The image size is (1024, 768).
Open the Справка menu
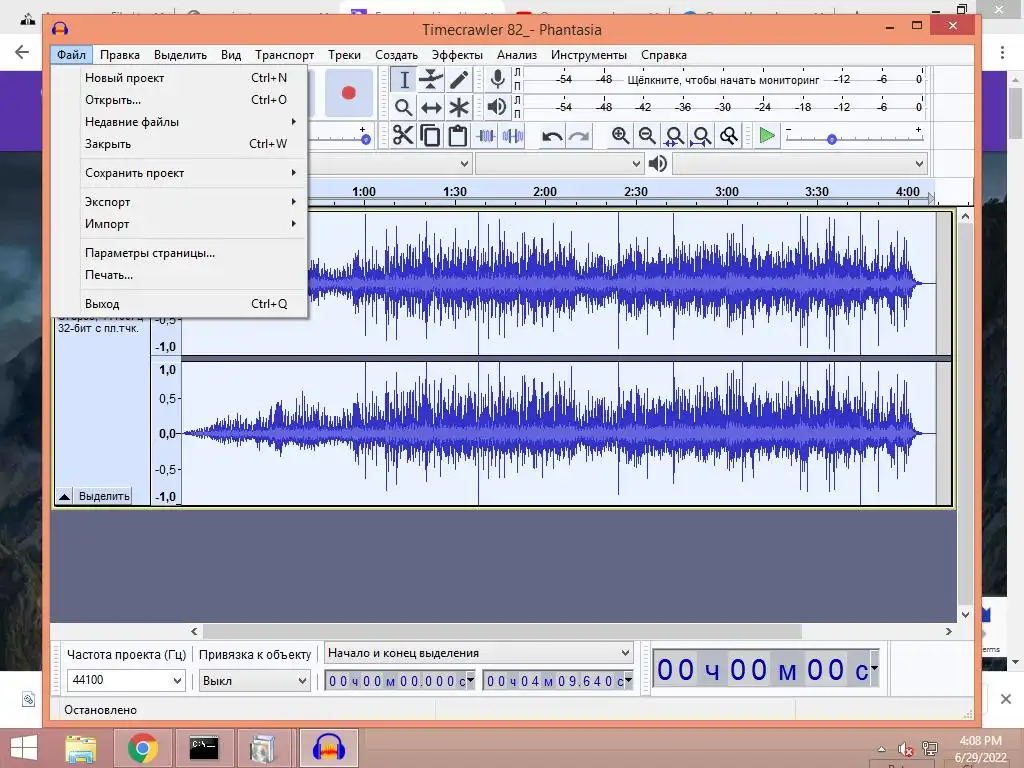(x=664, y=55)
